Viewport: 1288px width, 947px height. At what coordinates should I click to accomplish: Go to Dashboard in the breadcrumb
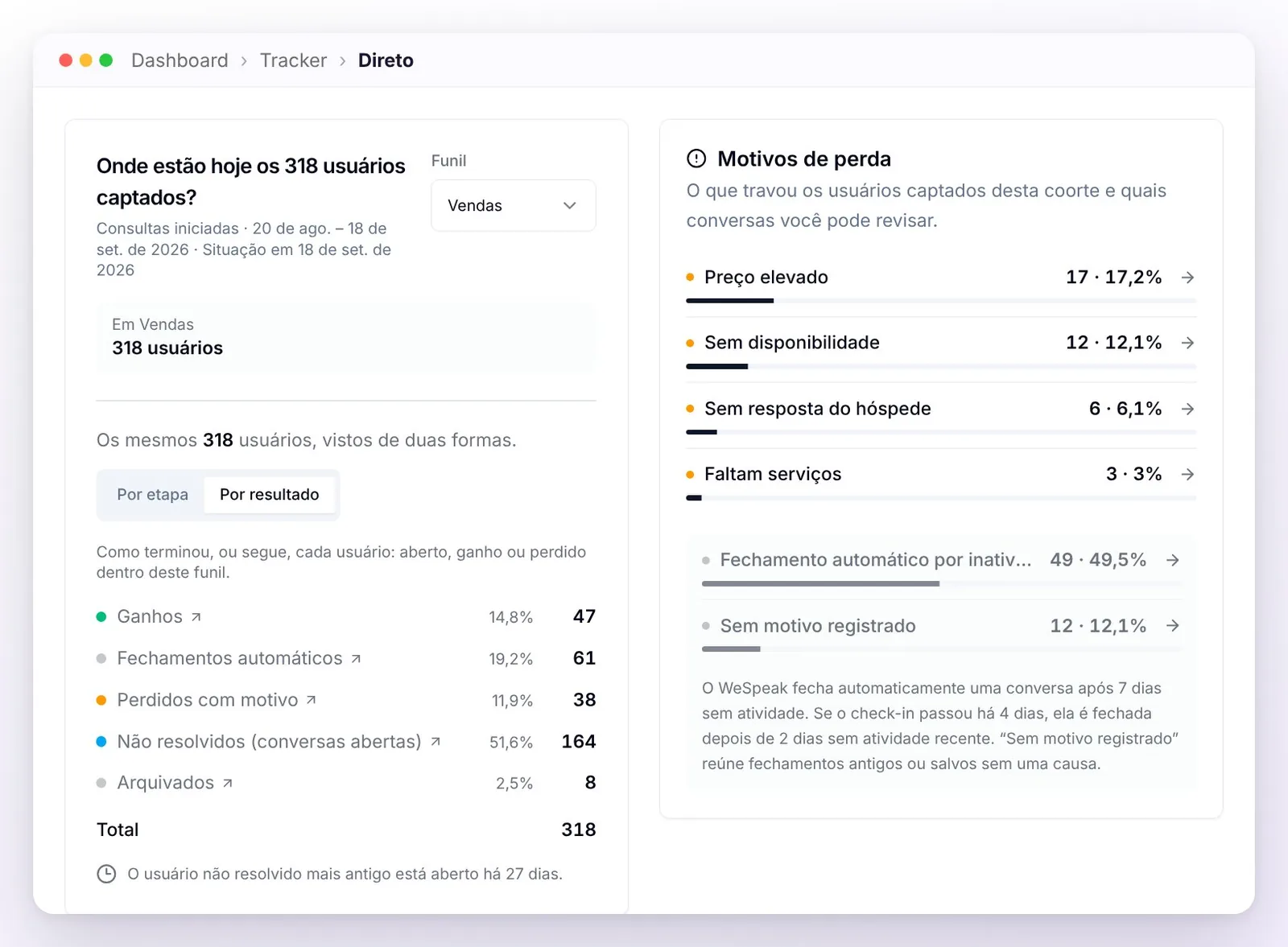[x=180, y=60]
